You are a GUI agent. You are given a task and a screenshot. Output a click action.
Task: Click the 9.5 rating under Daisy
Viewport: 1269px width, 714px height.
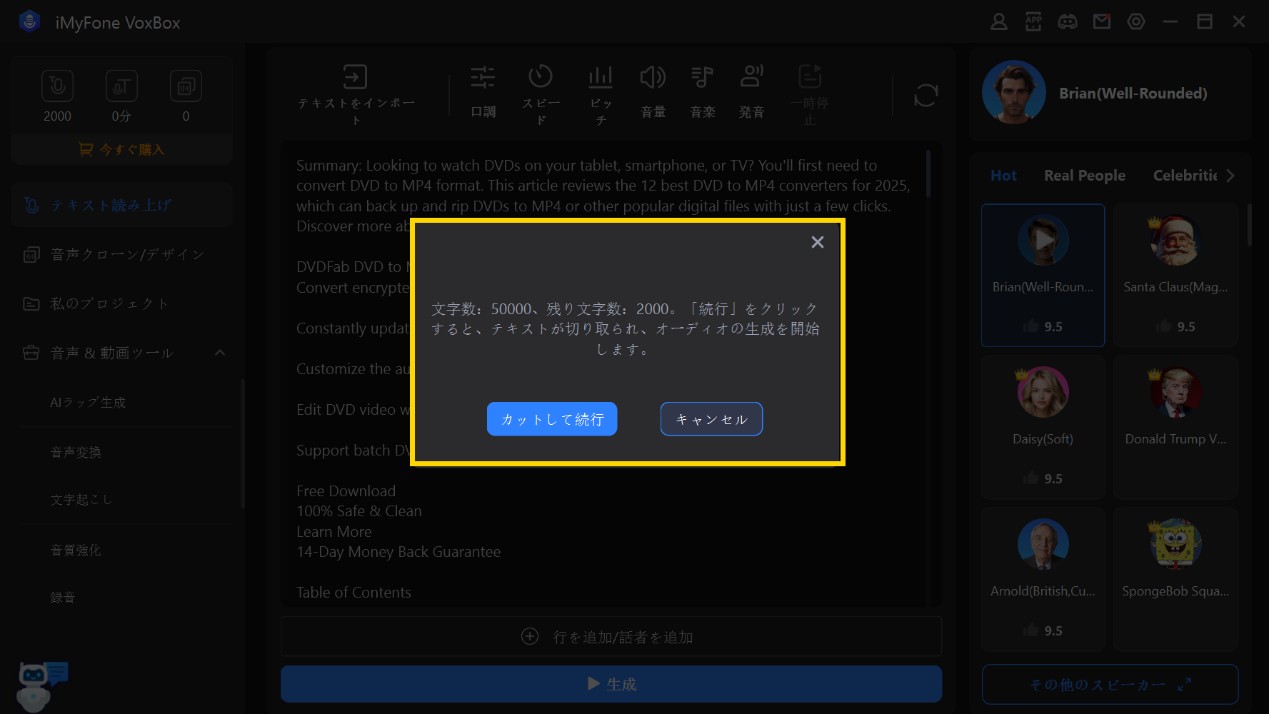[x=1043, y=479]
